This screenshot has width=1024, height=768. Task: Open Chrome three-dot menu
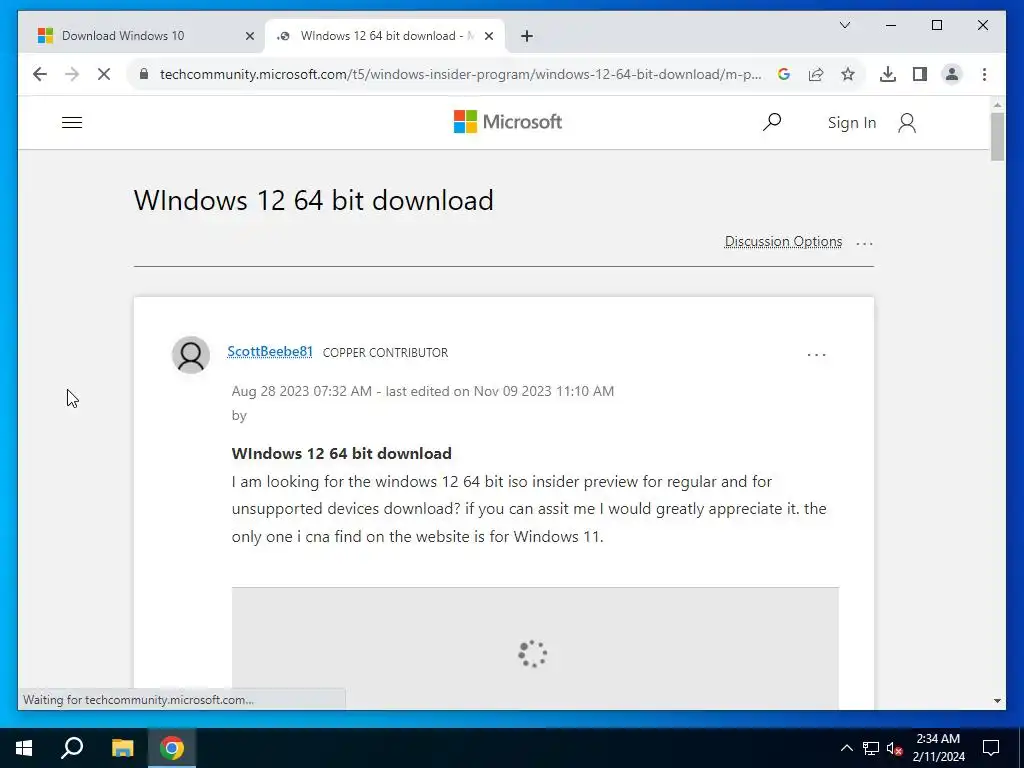(984, 74)
